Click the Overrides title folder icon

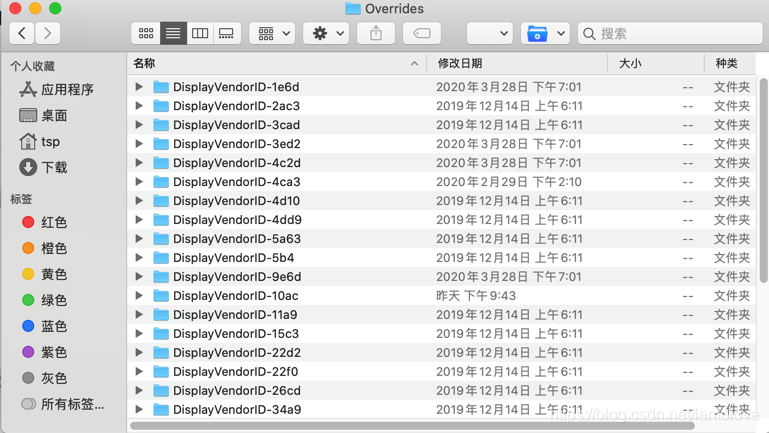point(353,8)
